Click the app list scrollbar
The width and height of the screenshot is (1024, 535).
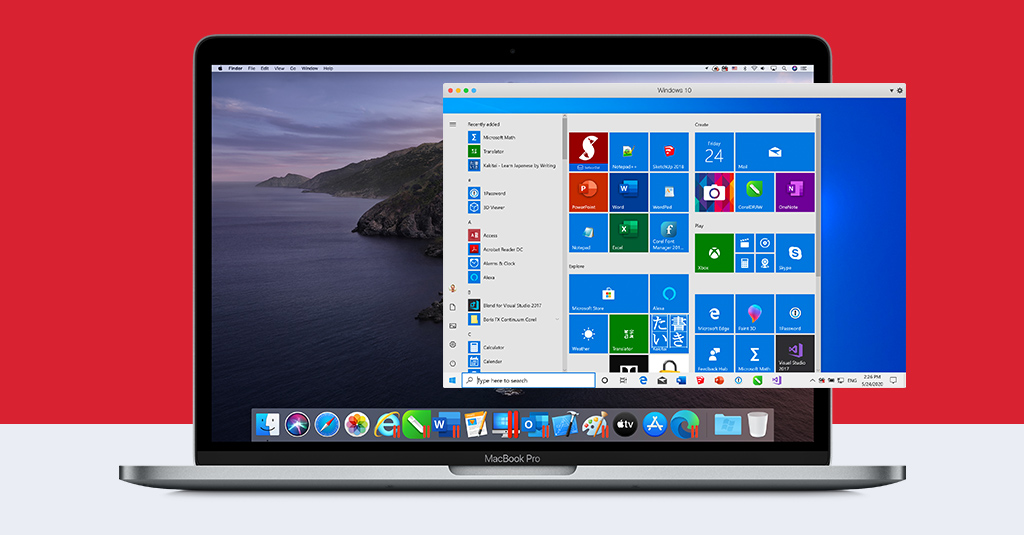(564, 136)
